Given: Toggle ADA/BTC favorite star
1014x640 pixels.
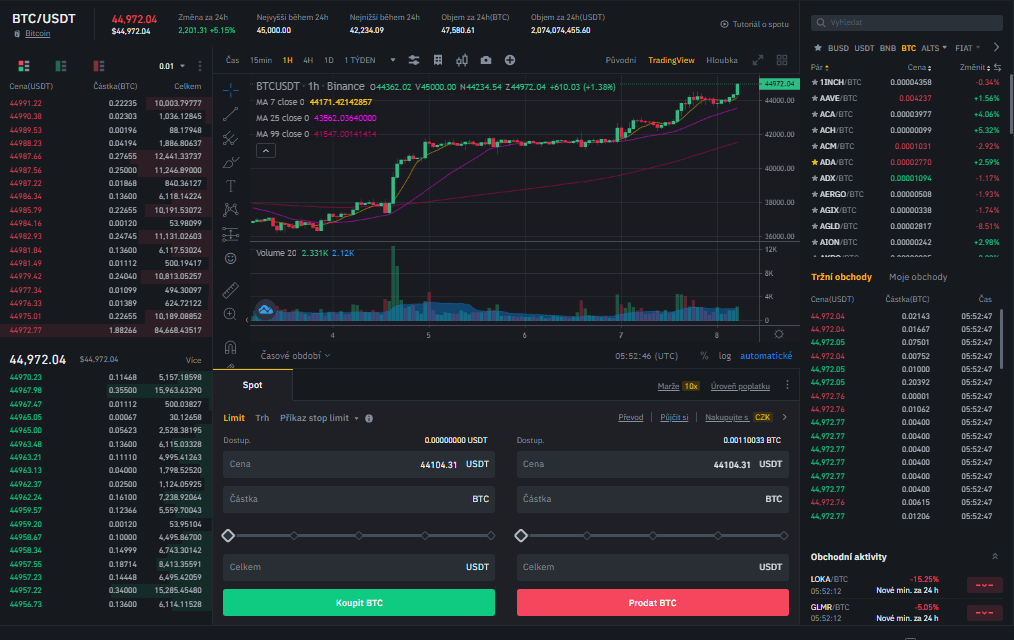Looking at the screenshot, I should tap(815, 162).
